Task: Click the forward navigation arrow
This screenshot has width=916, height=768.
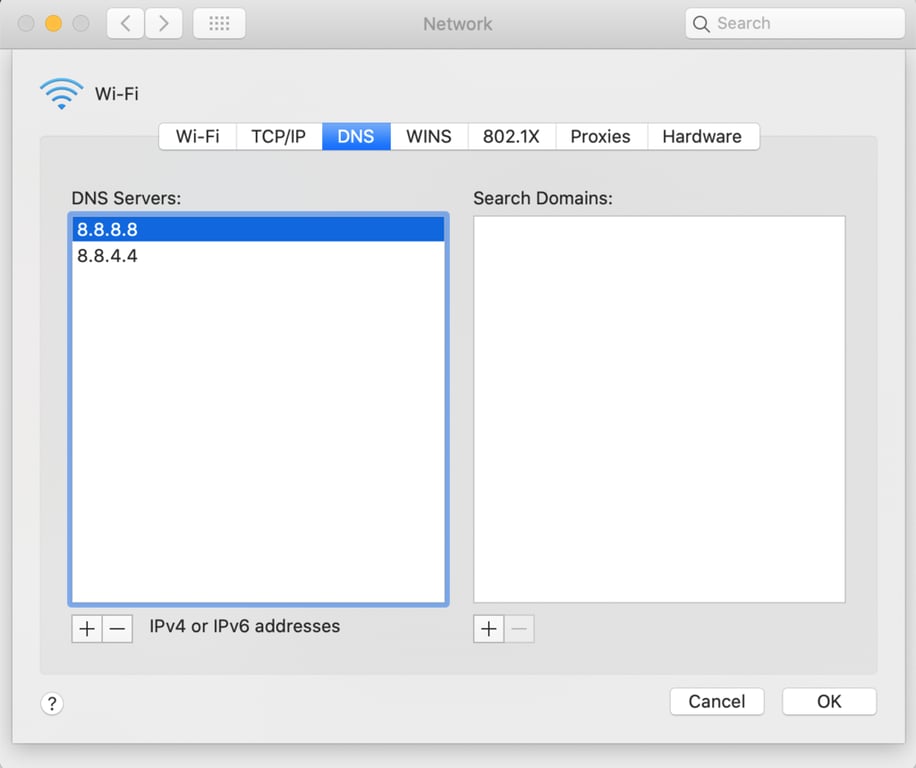Action: pos(163,23)
